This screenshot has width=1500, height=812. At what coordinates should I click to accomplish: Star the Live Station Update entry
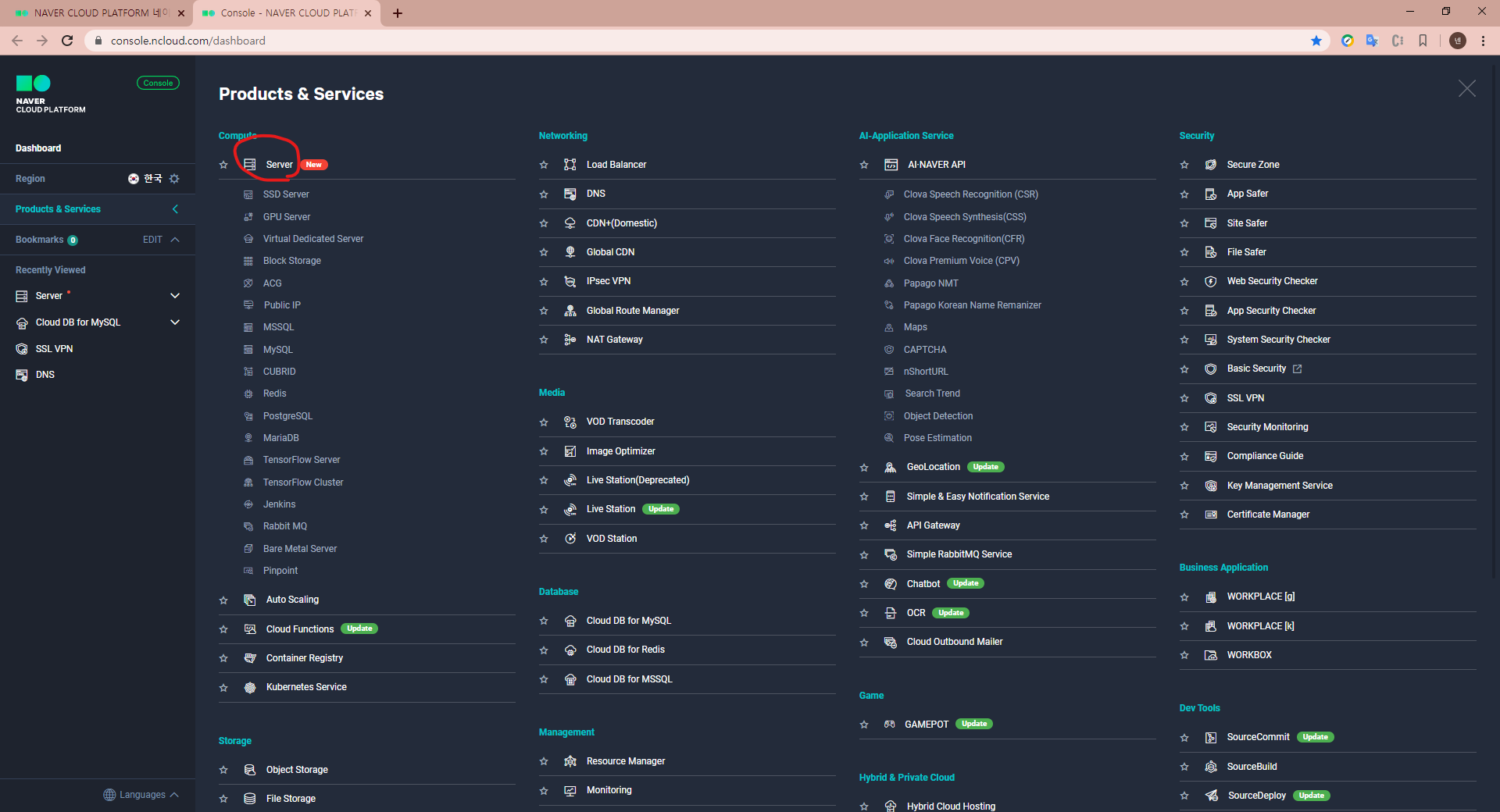[x=544, y=509]
